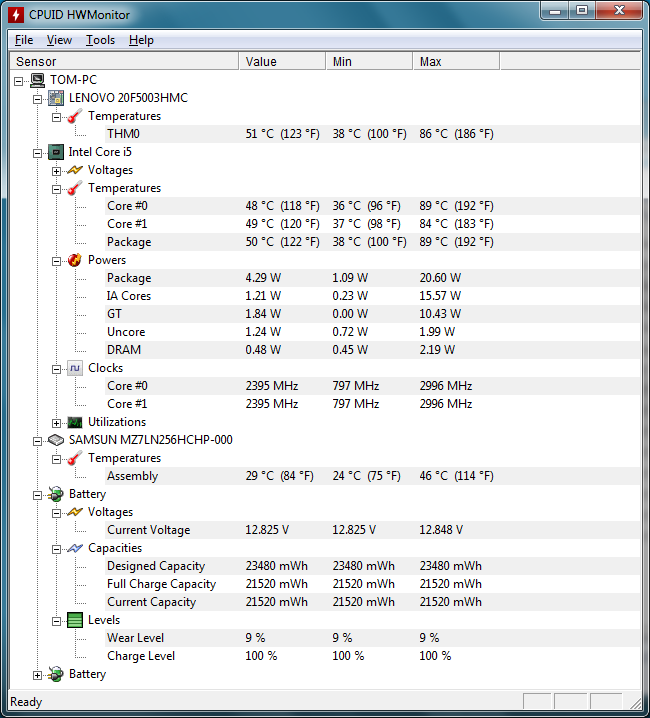Click the LENOVO motherboard chip icon
Viewport: 650px width, 718px height.
57,98
